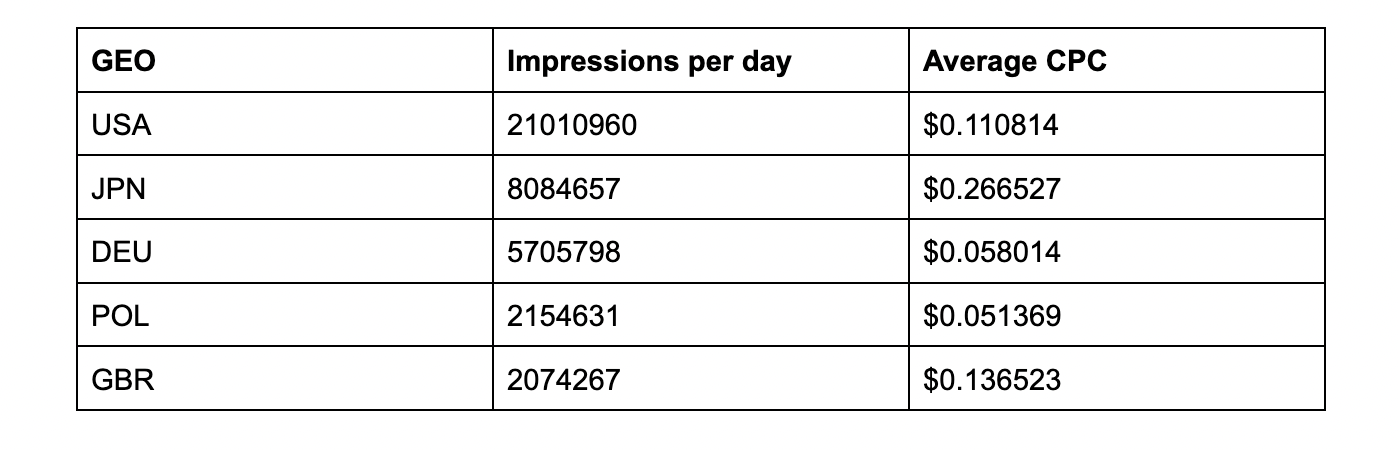
Task: Click the Impressions per day header
Action: point(649,62)
